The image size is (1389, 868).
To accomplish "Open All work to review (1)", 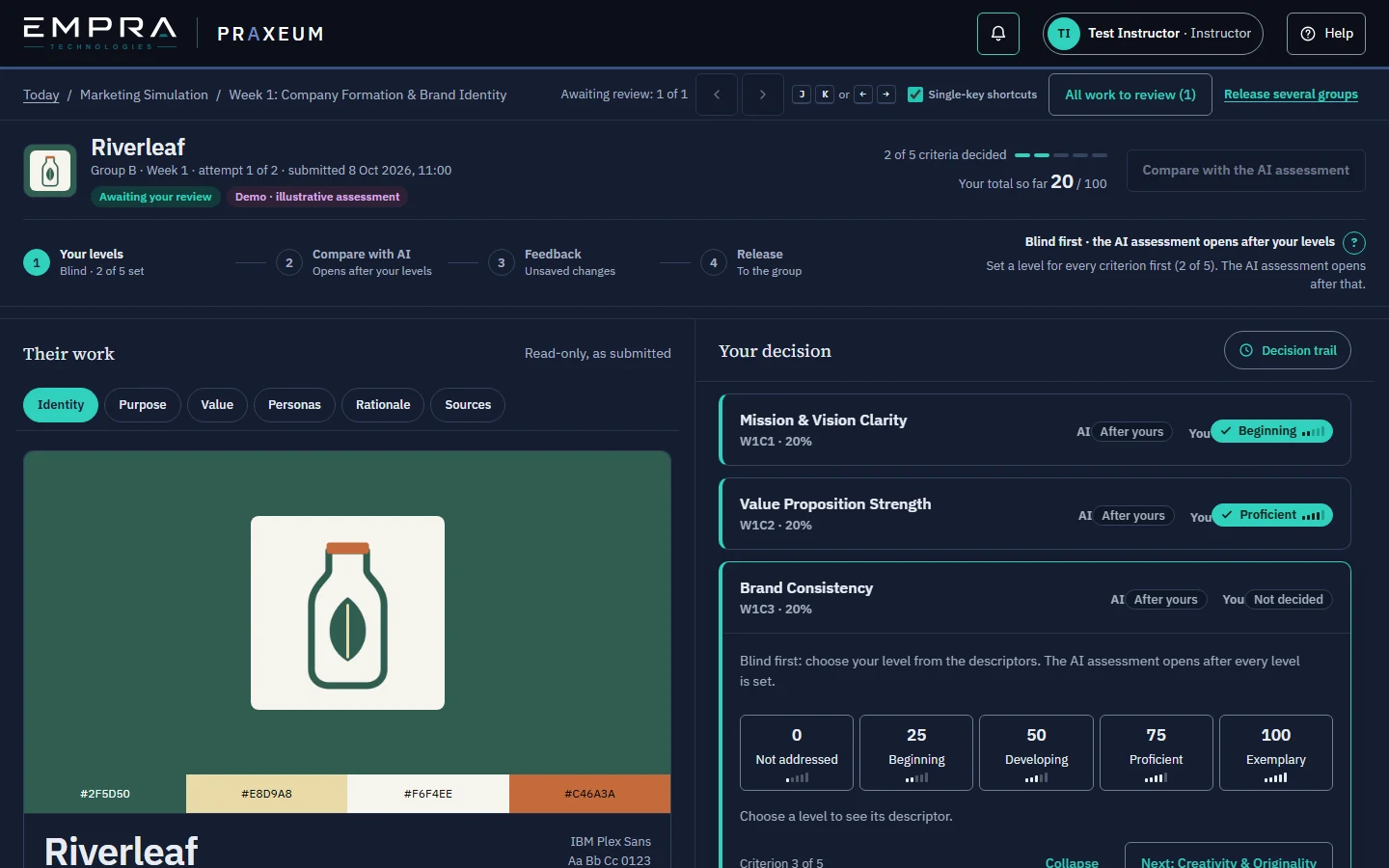I will [x=1130, y=95].
